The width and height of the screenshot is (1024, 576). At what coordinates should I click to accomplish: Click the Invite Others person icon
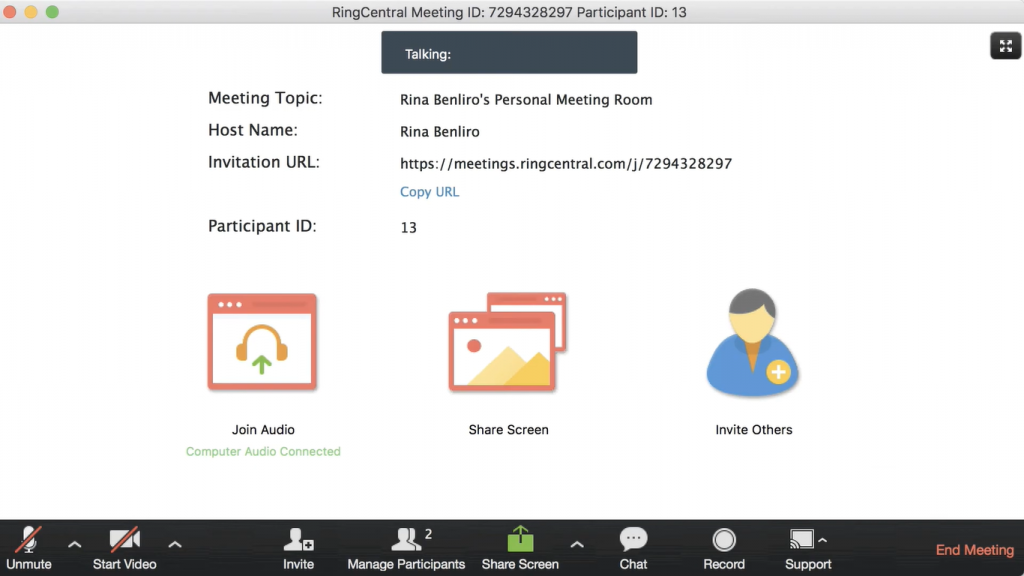pos(752,342)
